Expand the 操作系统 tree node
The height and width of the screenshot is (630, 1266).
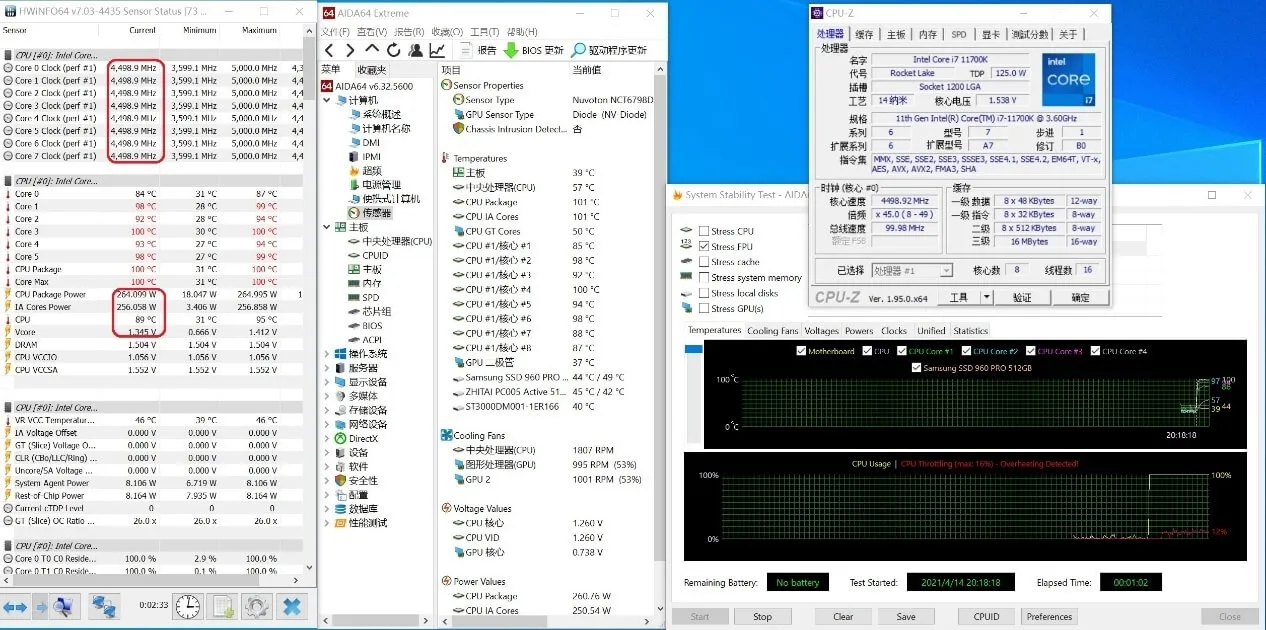pyautogui.click(x=327, y=354)
